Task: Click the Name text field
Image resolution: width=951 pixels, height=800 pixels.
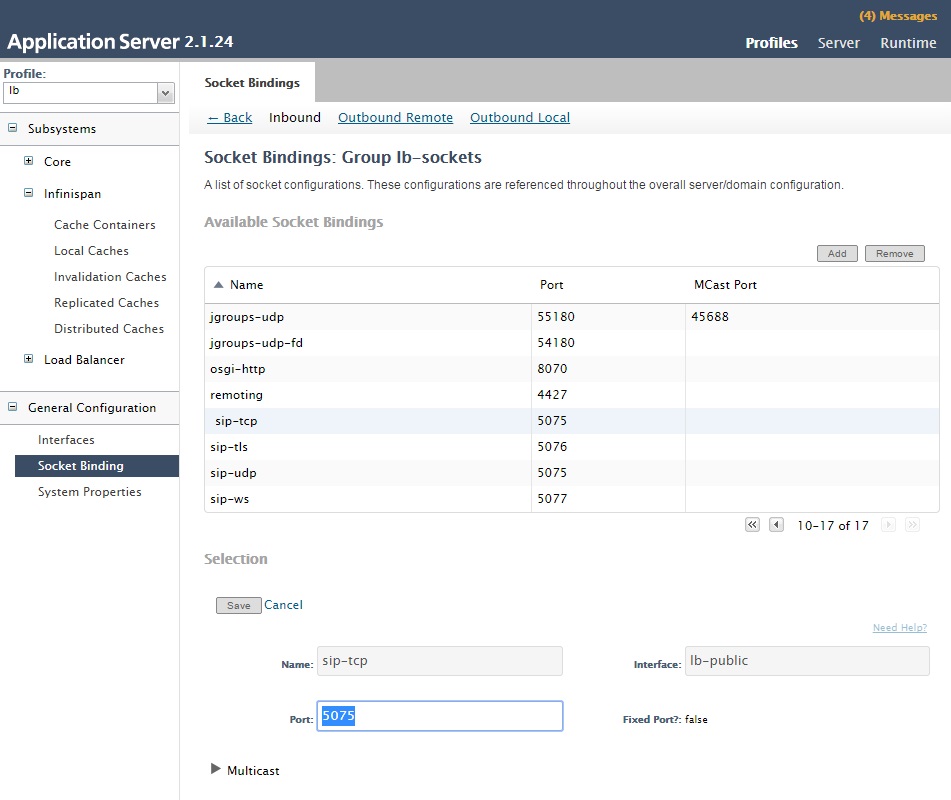Action: (x=440, y=661)
